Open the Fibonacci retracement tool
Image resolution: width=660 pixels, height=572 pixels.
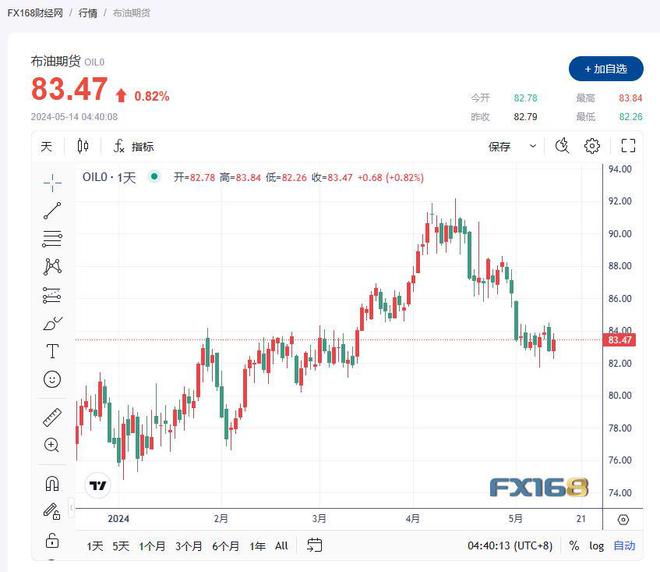(52, 239)
